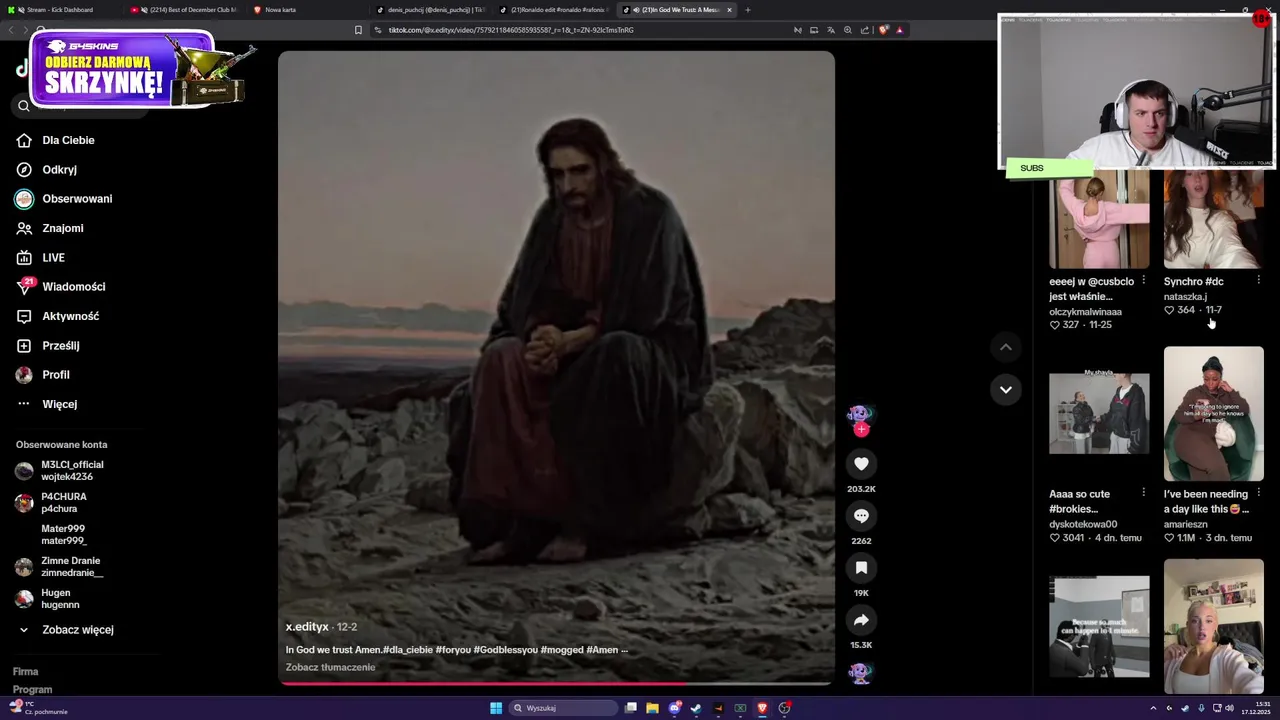Follow x.edityx via the red plus badge
1280x720 pixels.
click(861, 430)
